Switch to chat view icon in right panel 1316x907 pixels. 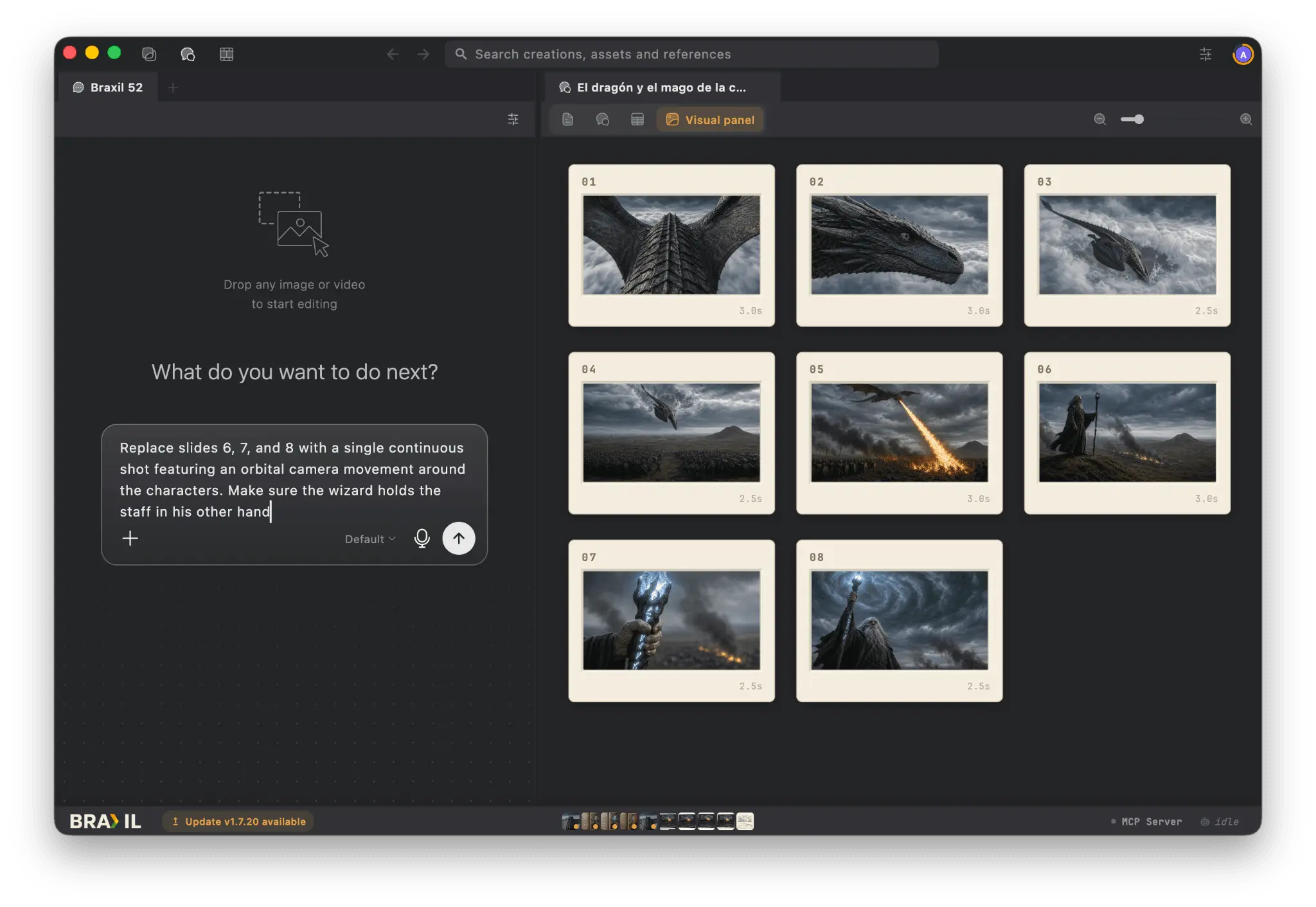point(603,120)
